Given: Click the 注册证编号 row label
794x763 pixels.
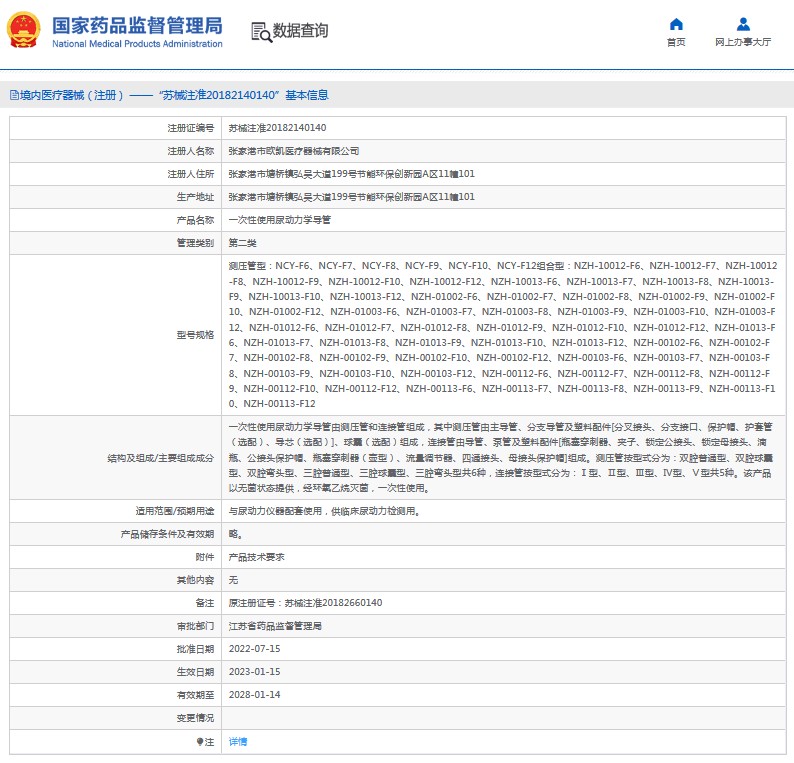Looking at the screenshot, I should pos(190,128).
